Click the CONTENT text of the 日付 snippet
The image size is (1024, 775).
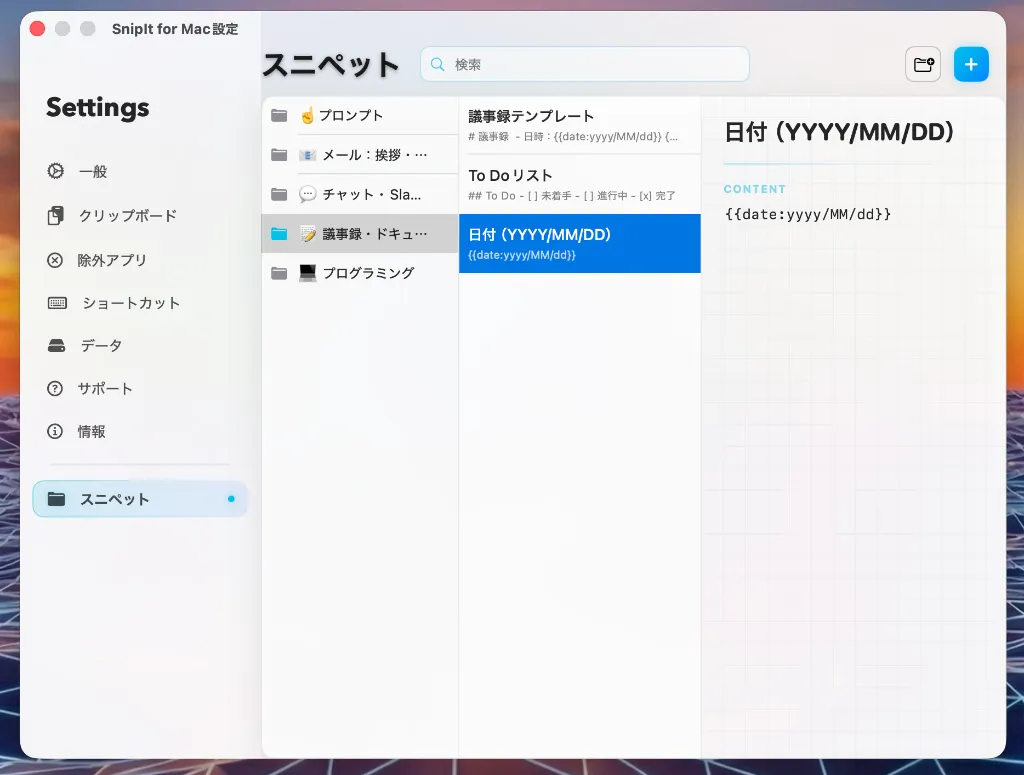tap(755, 189)
